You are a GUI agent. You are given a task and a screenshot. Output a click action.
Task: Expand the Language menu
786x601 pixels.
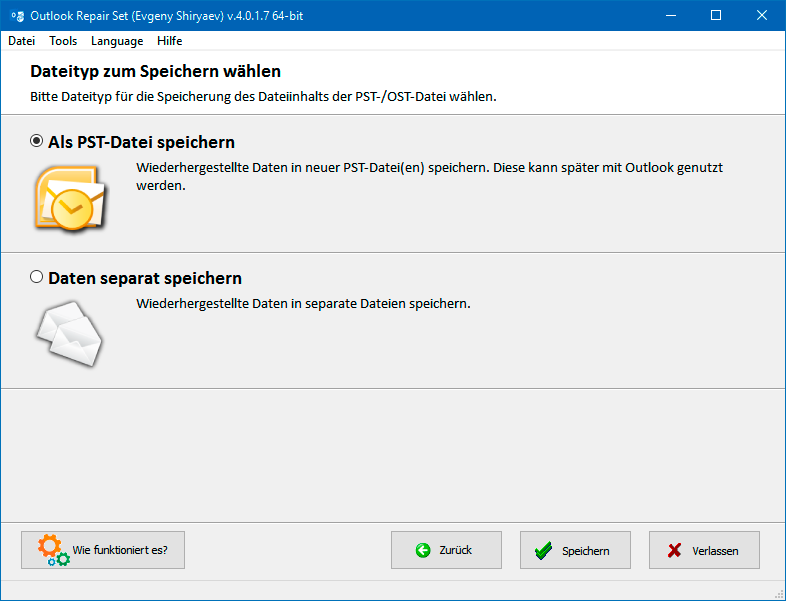117,41
